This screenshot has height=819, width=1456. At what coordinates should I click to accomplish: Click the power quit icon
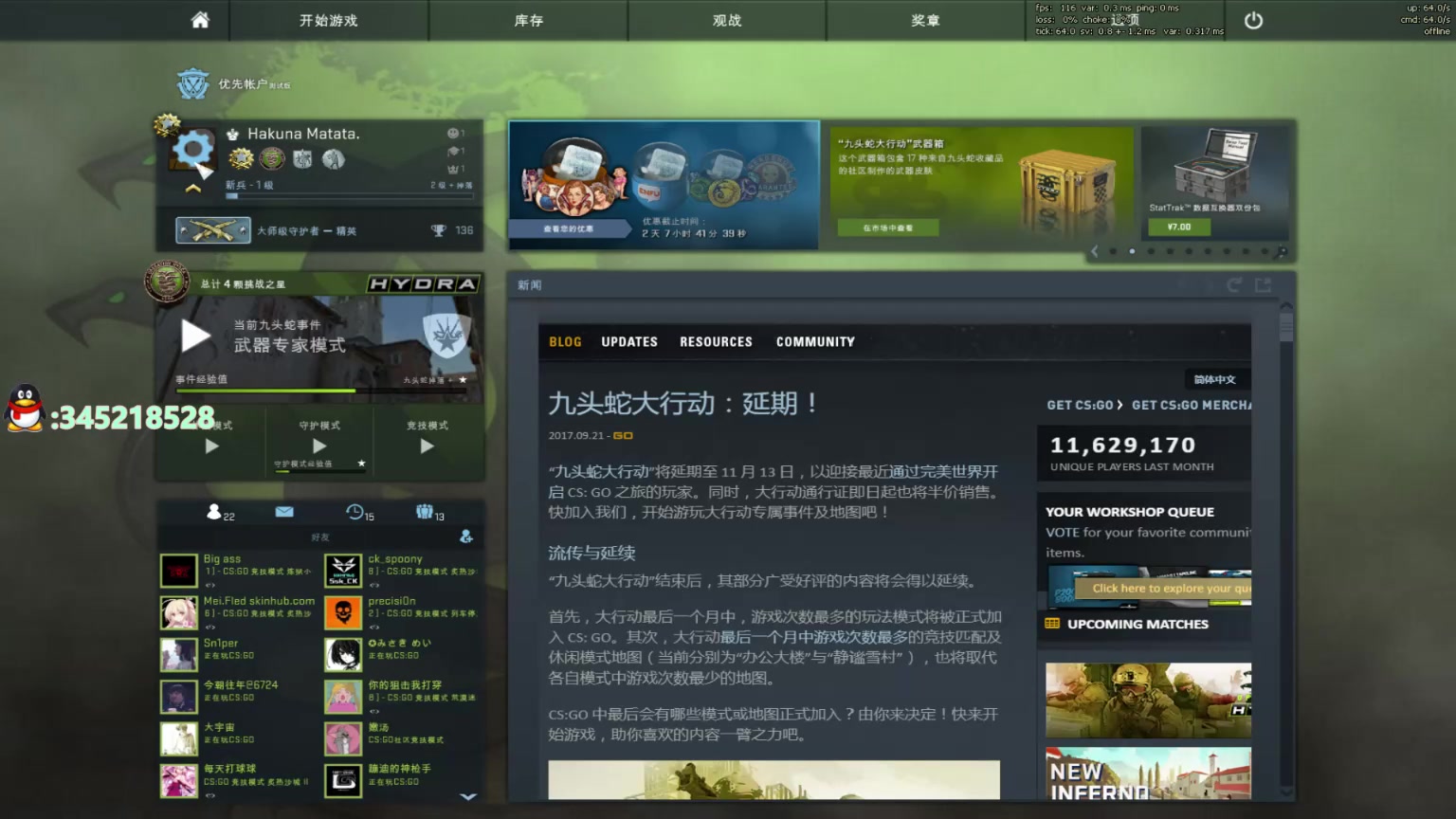(1253, 20)
